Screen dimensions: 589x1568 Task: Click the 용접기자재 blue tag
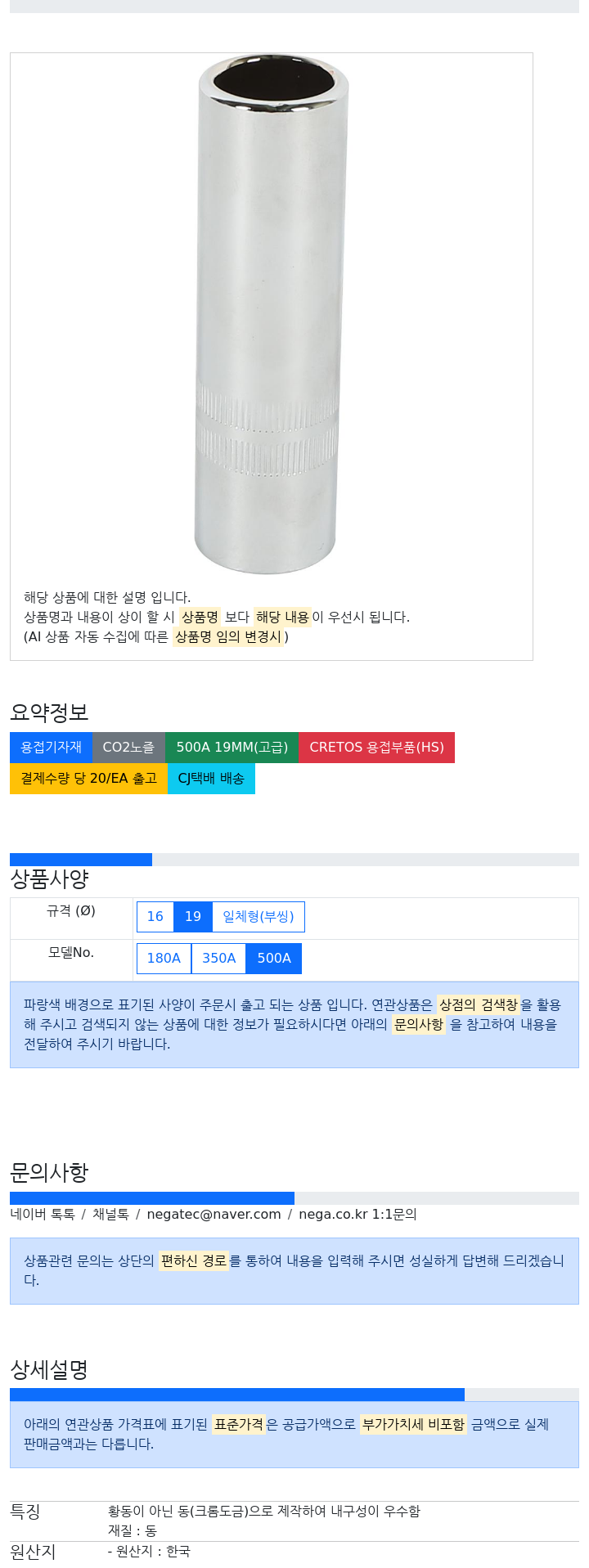click(51, 748)
